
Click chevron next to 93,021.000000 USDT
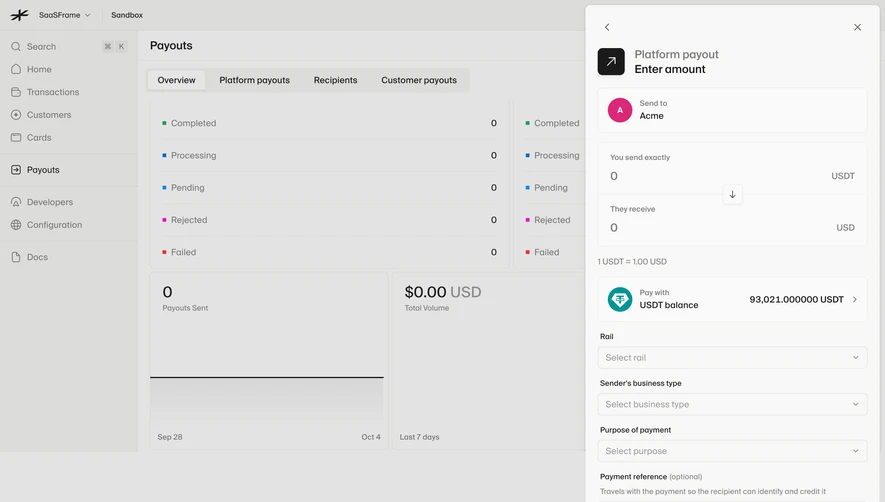pos(855,299)
